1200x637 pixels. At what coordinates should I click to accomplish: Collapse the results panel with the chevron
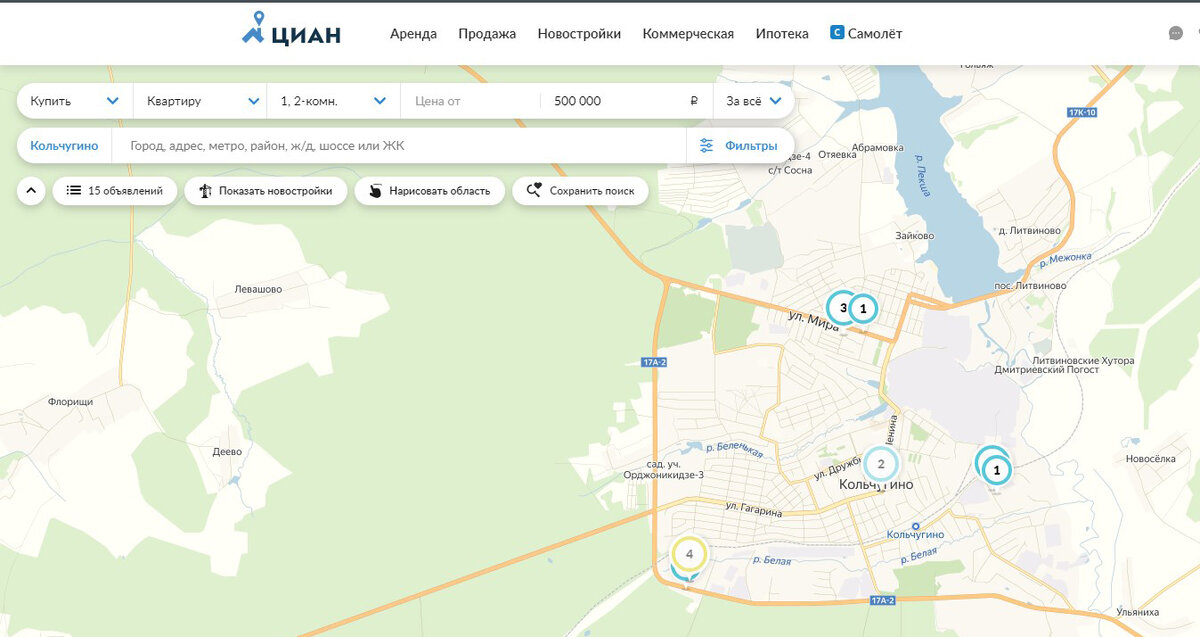click(29, 190)
